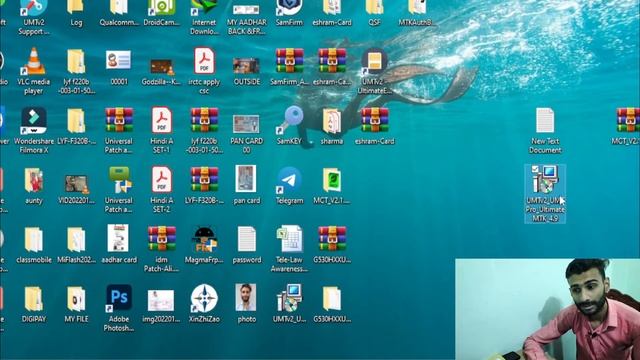640x360 pixels.
Task: Select the MCT_V2 WinRAR archive icon
Action: [628, 121]
